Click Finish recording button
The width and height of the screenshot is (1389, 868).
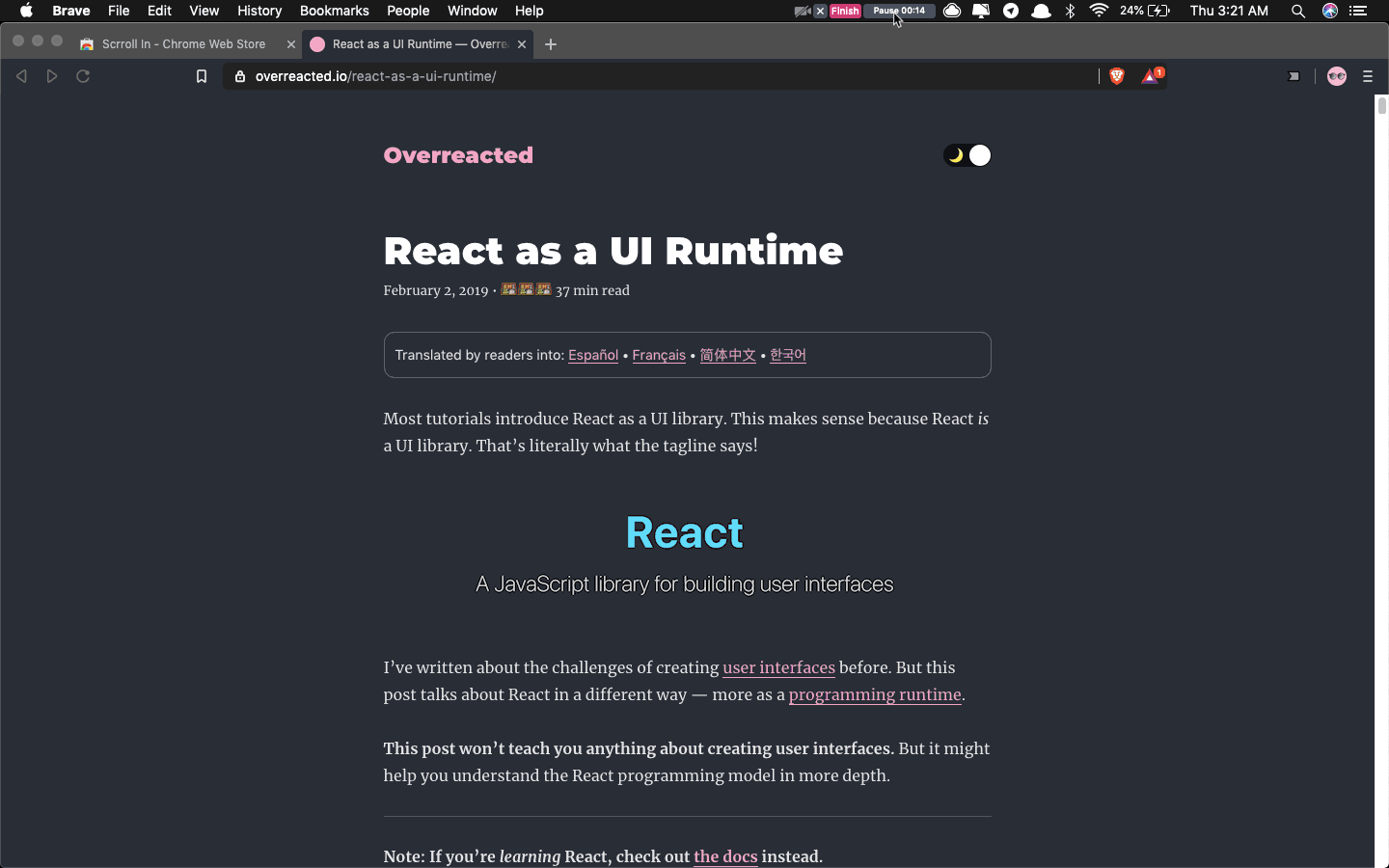tap(845, 11)
